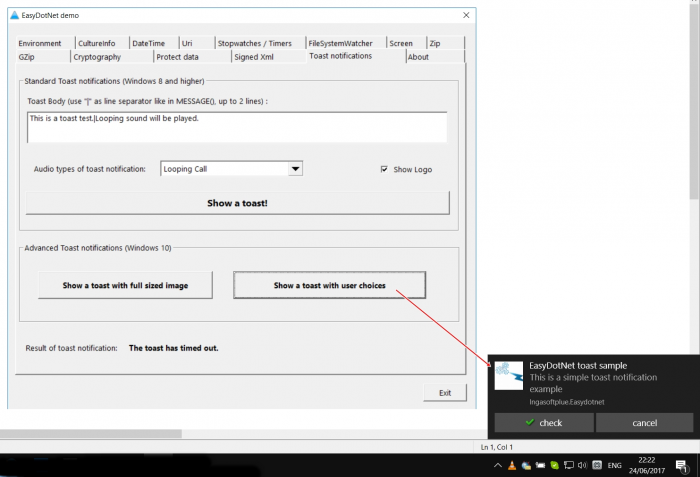
Task: Expand hidden tray icons chevron
Action: point(497,465)
